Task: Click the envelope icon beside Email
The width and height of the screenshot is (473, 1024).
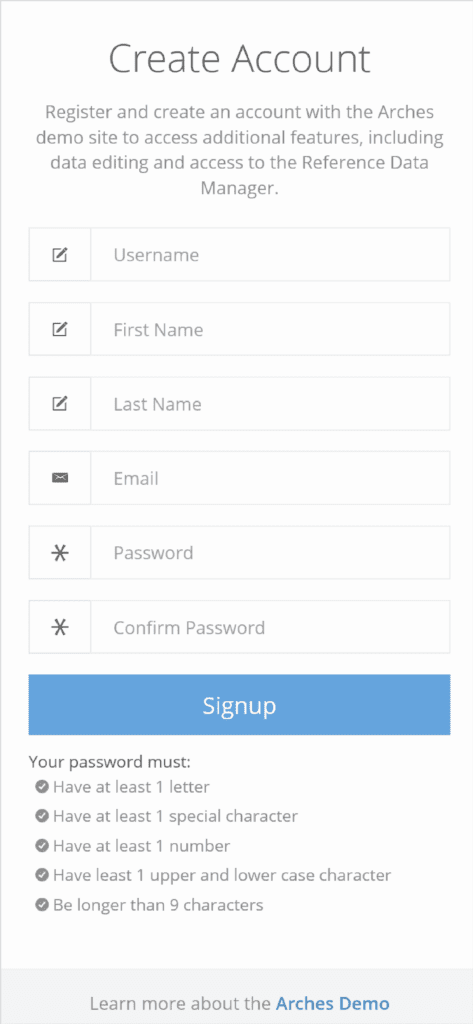Action: coord(59,478)
